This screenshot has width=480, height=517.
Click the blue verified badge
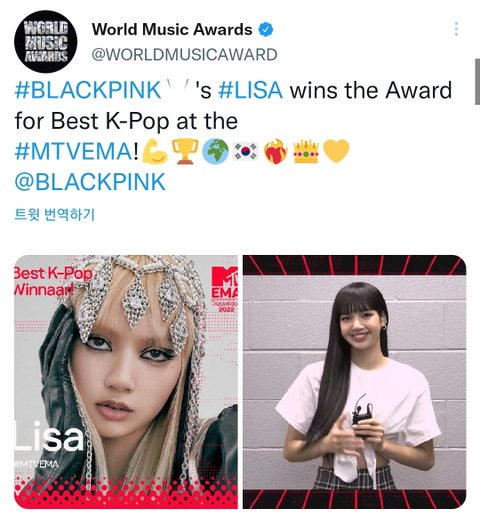[266, 29]
